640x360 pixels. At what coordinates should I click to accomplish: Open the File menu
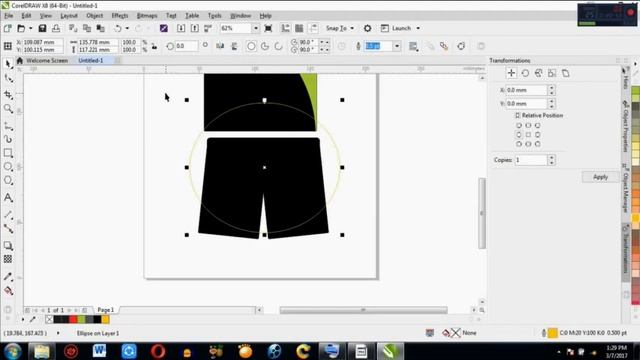(9, 16)
